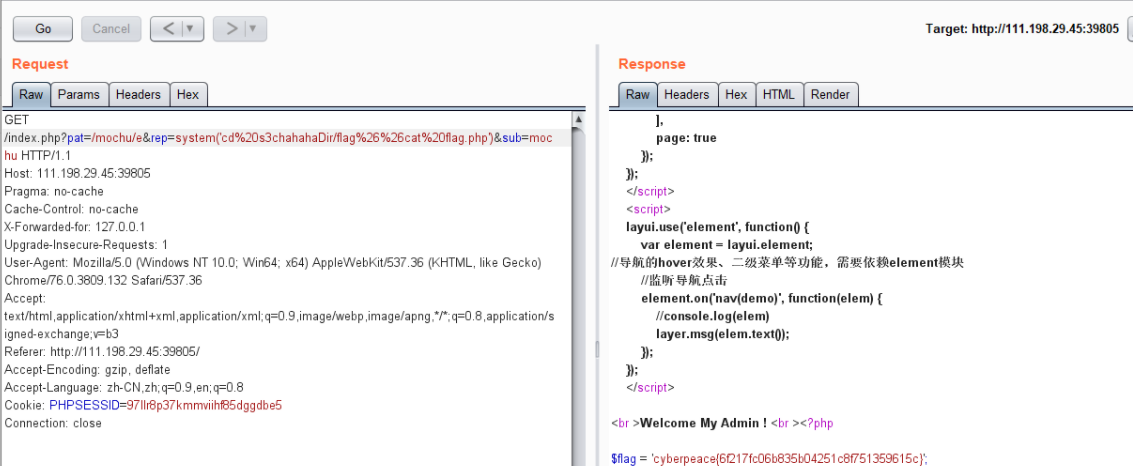Select the Request Raw tab
The width and height of the screenshot is (1133, 466).
[x=31, y=95]
